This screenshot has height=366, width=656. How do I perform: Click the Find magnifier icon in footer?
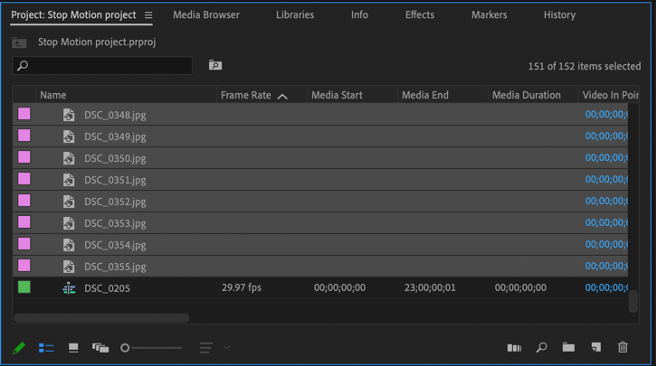point(541,347)
